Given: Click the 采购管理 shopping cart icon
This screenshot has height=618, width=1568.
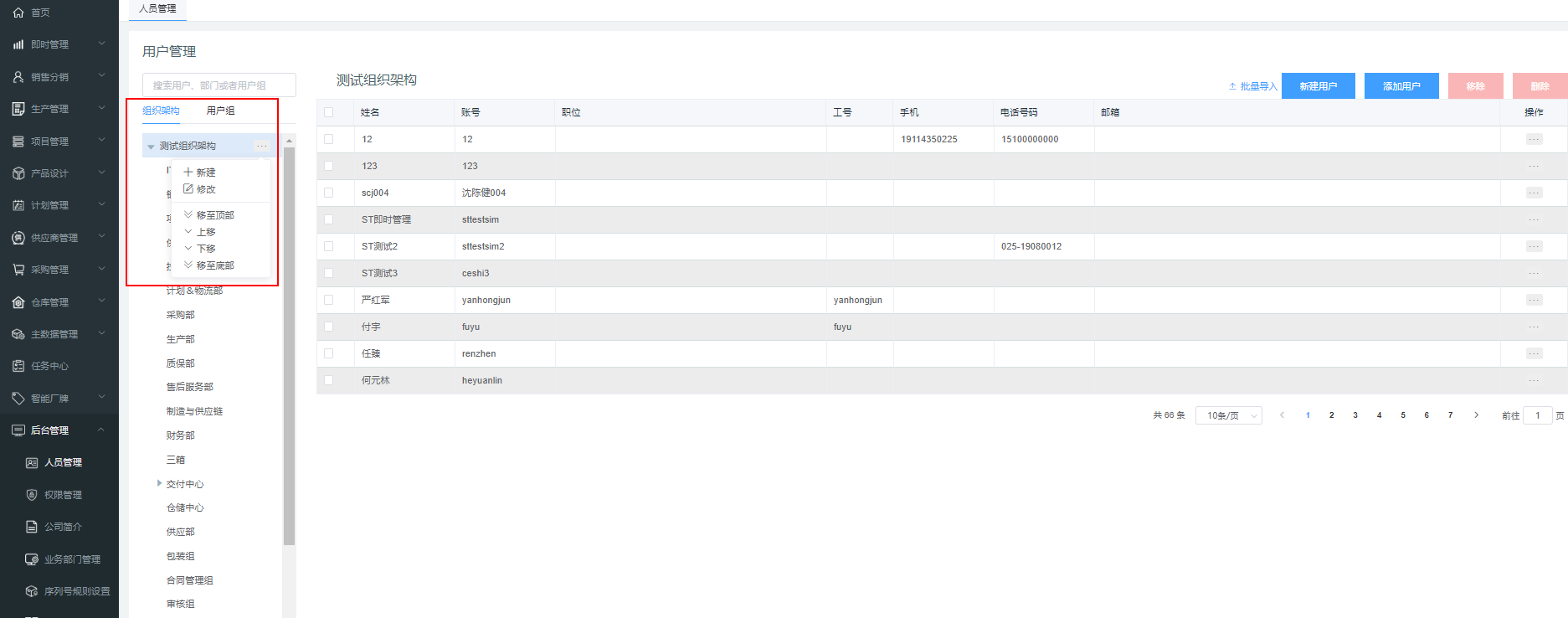Looking at the screenshot, I should tap(18, 270).
